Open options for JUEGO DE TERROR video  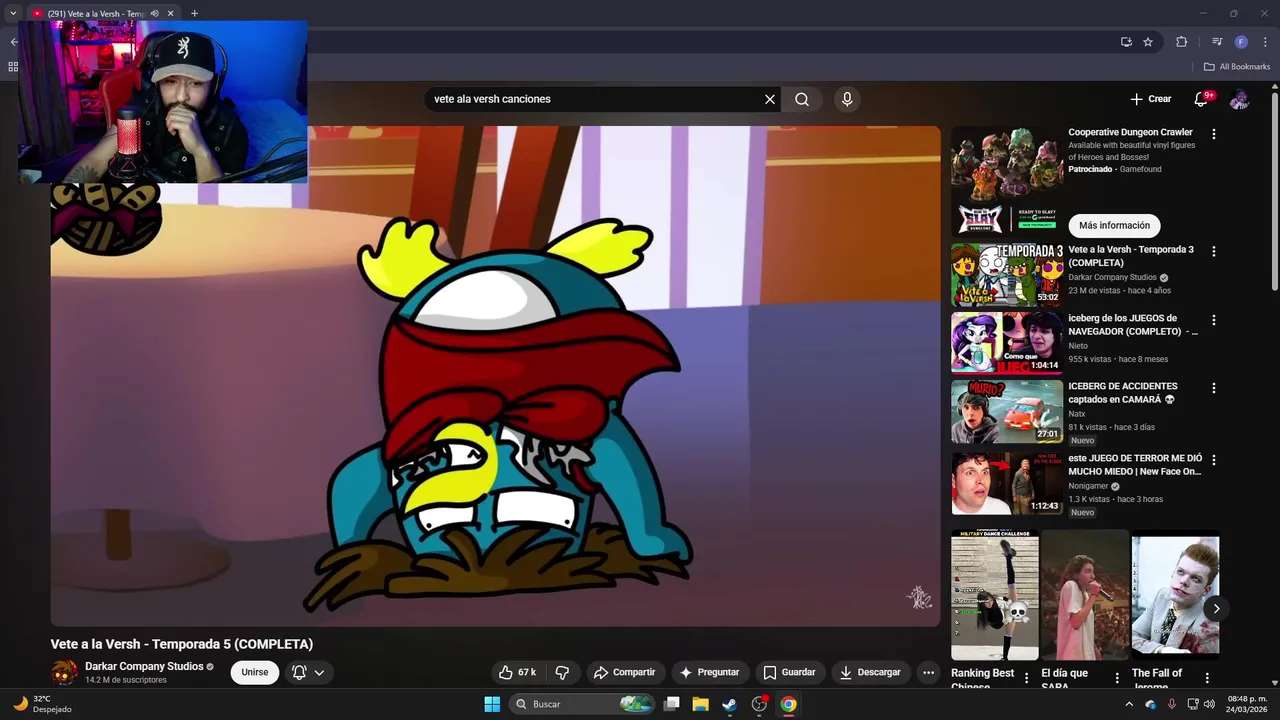pos(1214,460)
